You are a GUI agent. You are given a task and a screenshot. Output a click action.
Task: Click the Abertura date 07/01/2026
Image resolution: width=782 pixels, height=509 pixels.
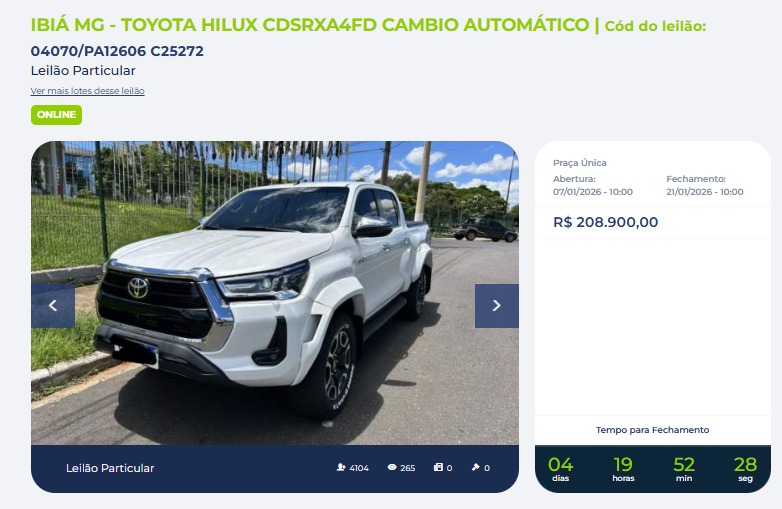[x=592, y=192]
